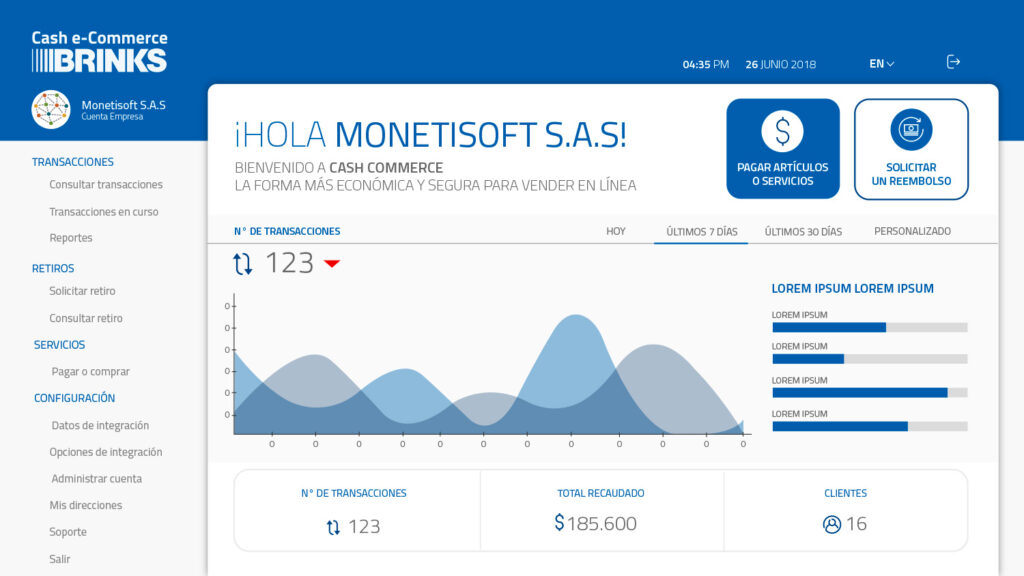Select the ÚLTIMOS 30 DÍAS tab
The image size is (1024, 576).
(803, 231)
